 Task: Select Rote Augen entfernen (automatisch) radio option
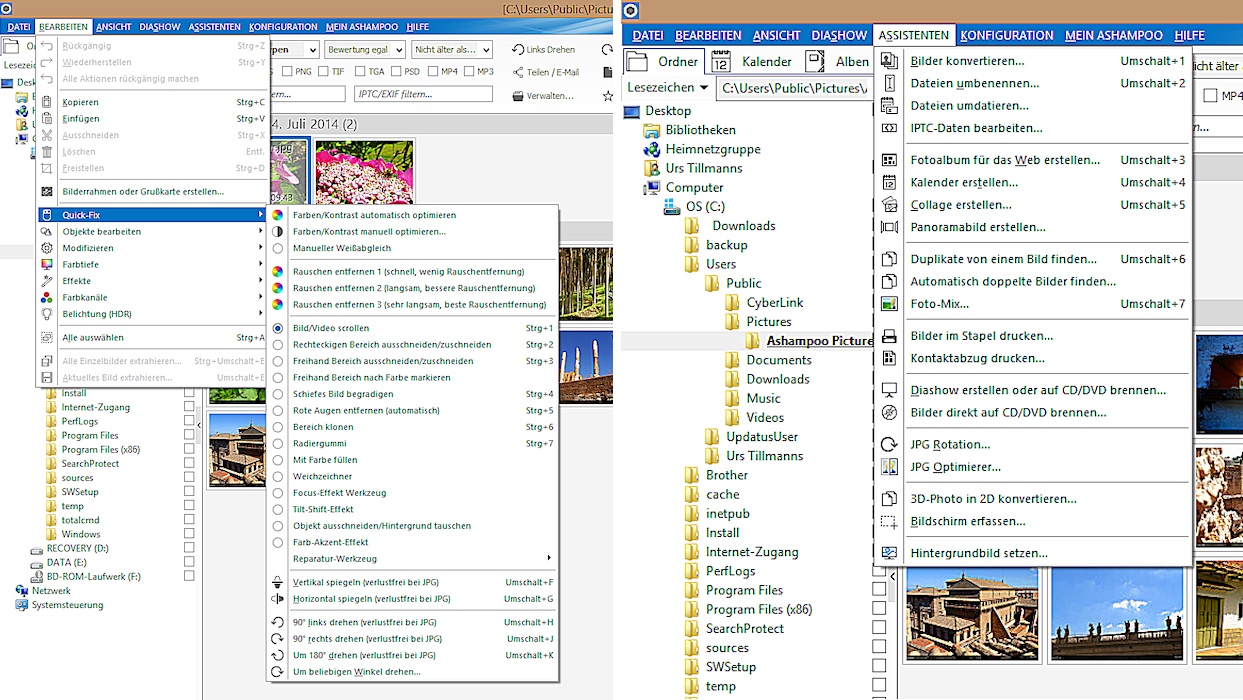(278, 410)
